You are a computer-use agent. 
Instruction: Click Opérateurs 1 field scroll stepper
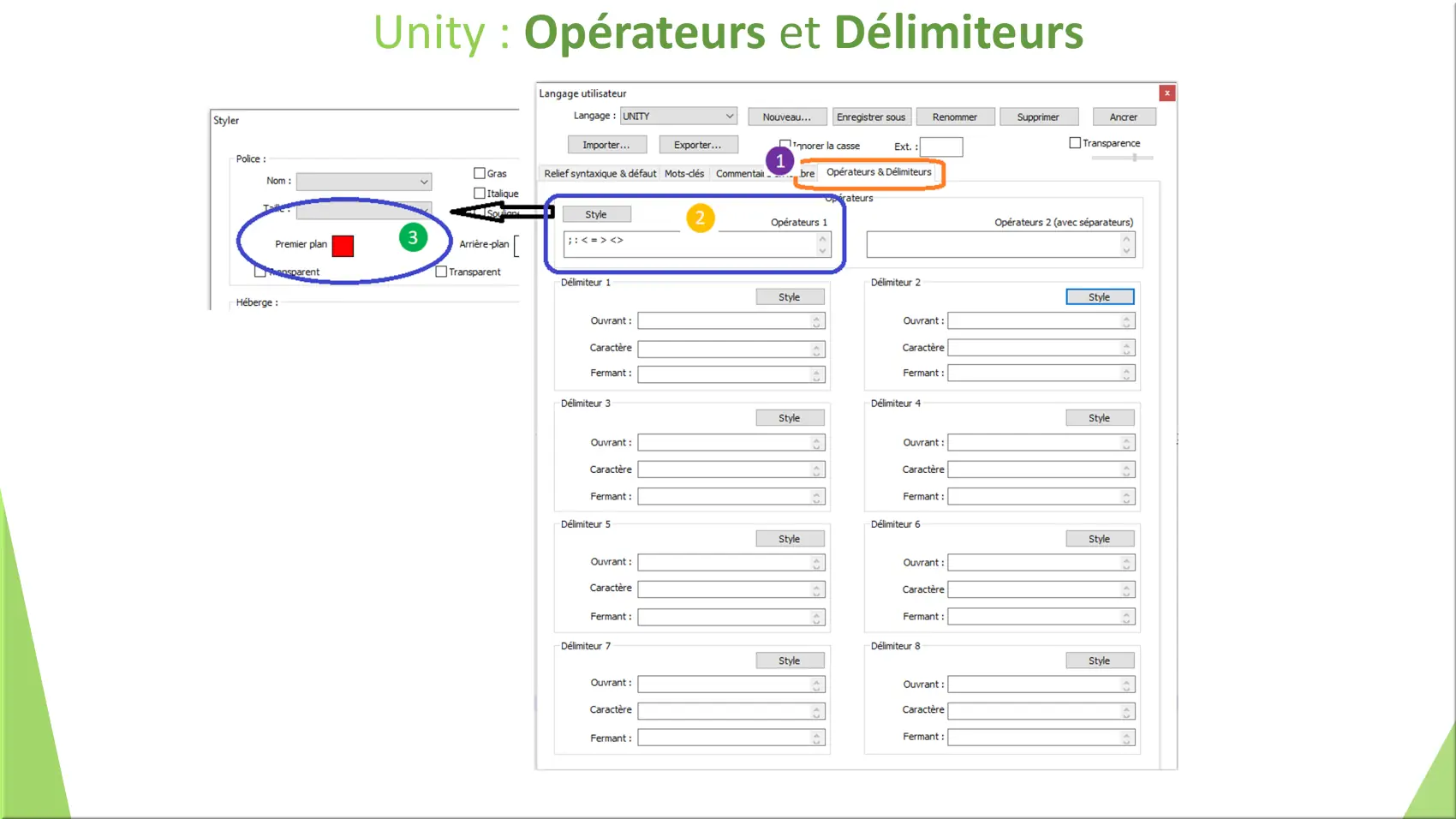pos(823,244)
